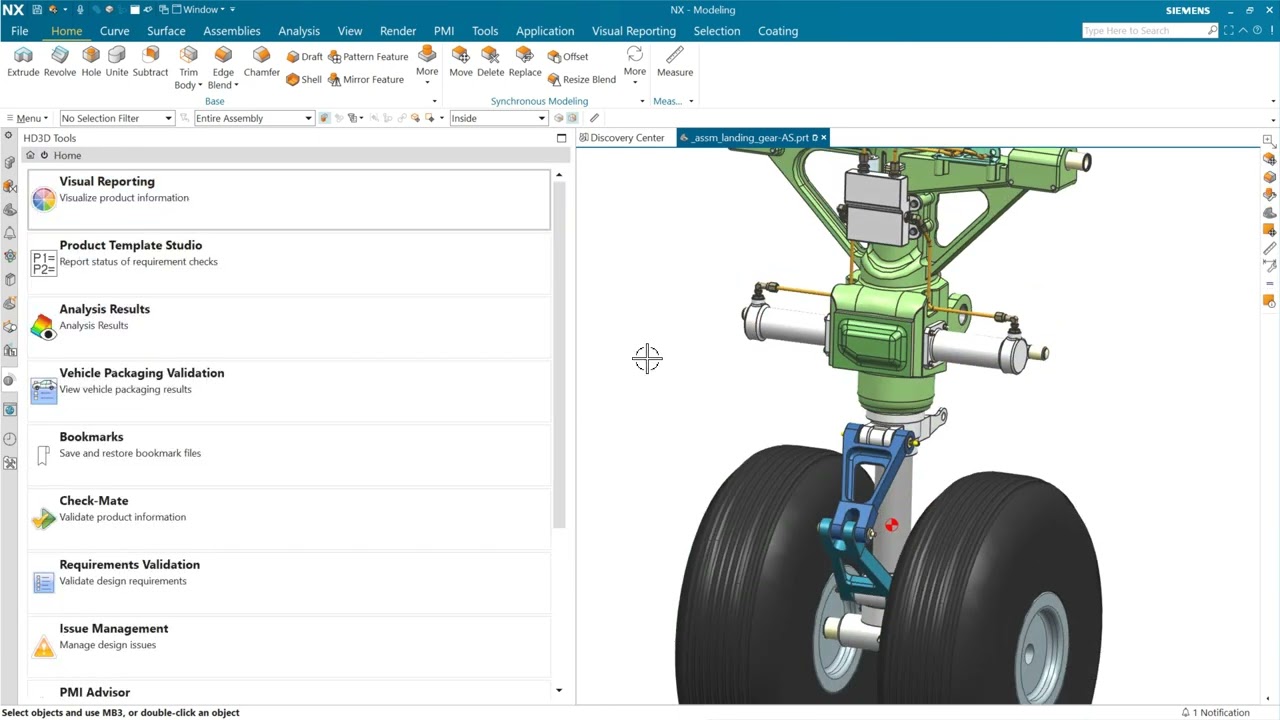
Task: Open the Inside selection rule dropdown
Action: (x=498, y=118)
